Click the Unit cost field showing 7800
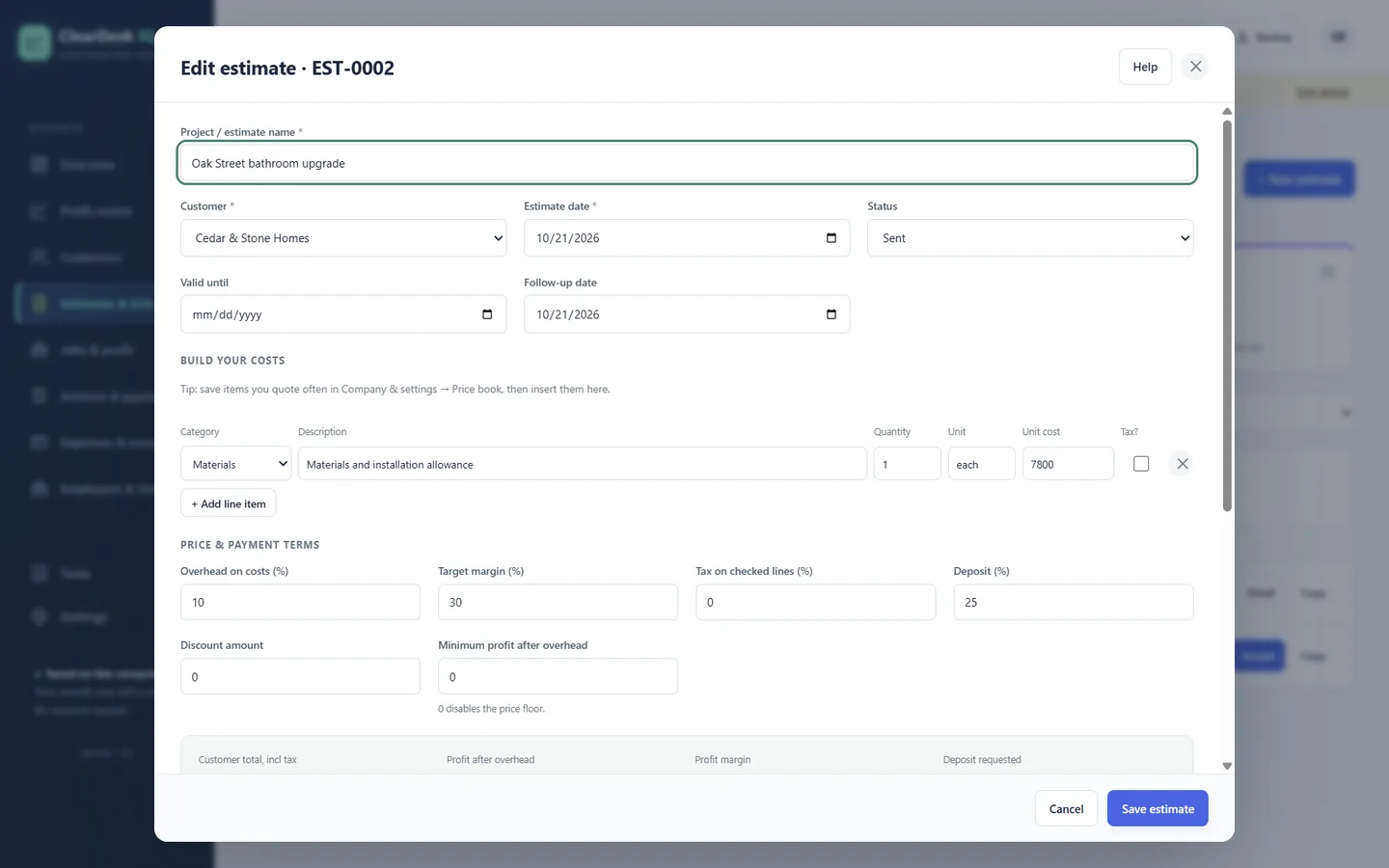This screenshot has width=1389, height=868. (x=1068, y=464)
